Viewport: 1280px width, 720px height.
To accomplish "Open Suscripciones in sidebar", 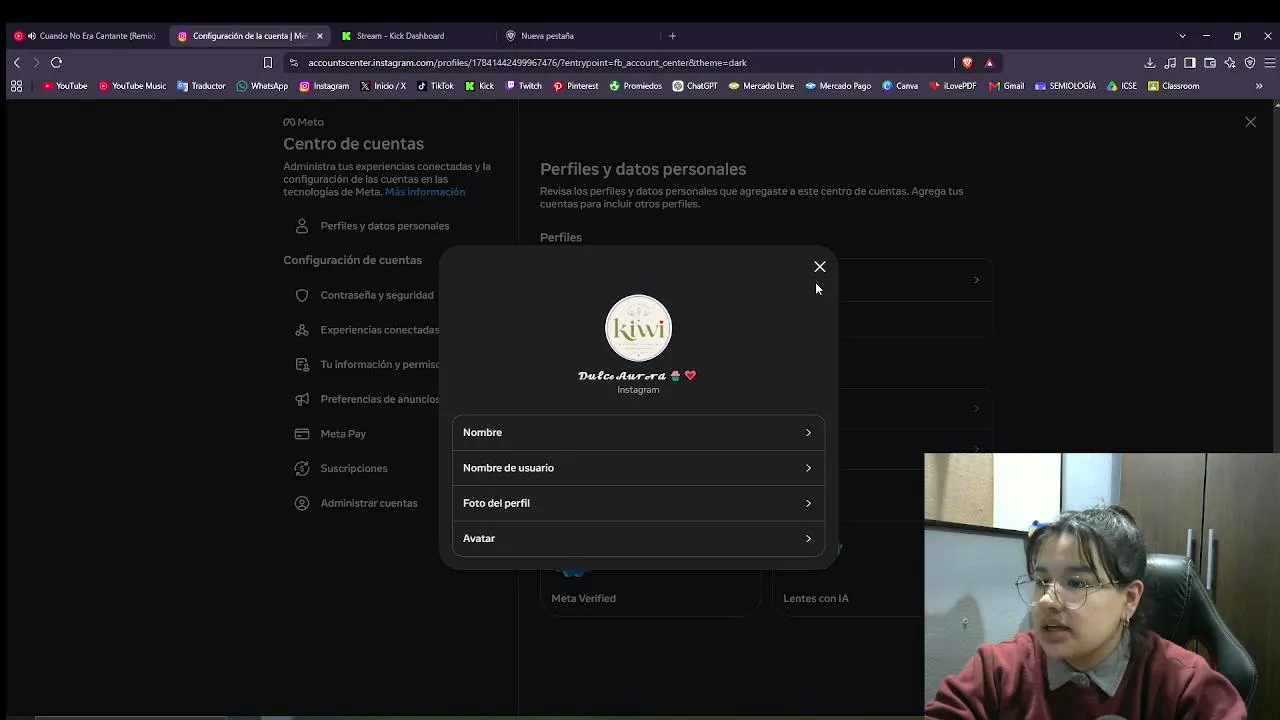I will click(341, 468).
